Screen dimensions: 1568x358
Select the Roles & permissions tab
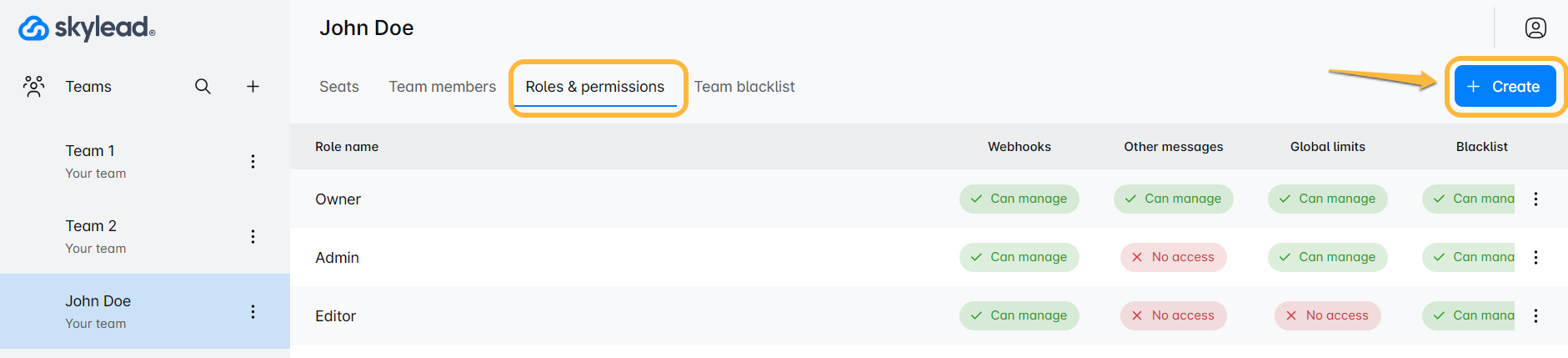point(595,87)
